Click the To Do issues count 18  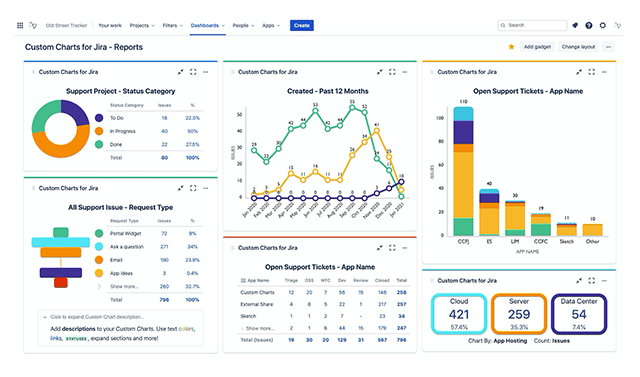click(164, 118)
